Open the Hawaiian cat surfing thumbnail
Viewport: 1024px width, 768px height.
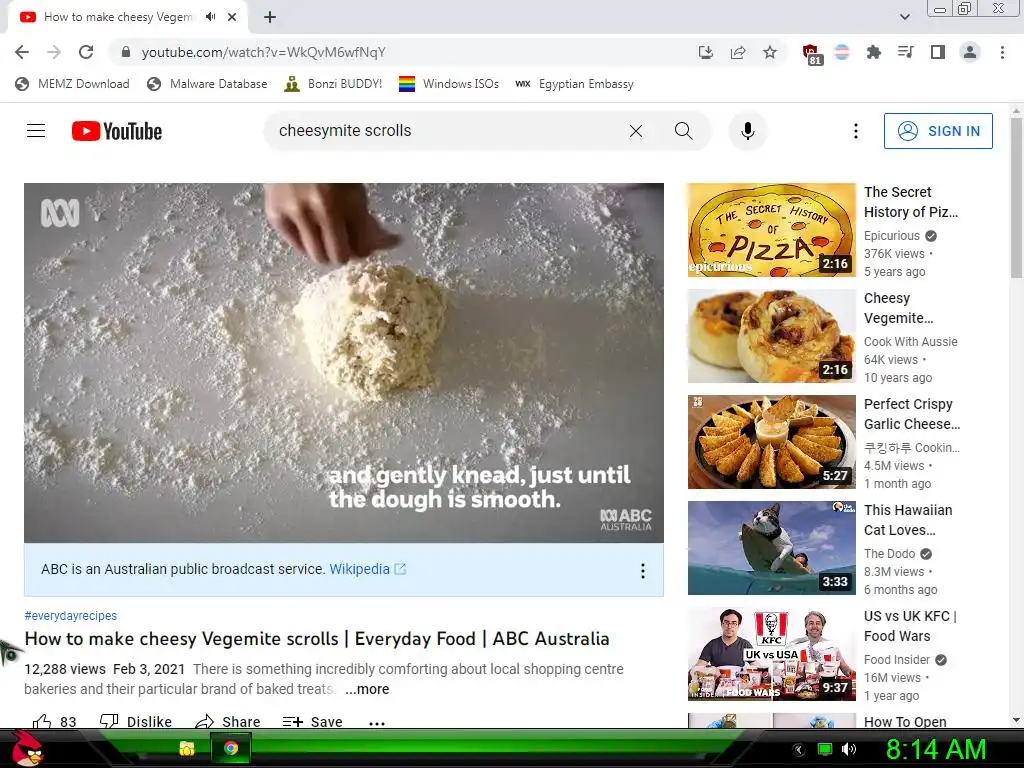[x=771, y=548]
